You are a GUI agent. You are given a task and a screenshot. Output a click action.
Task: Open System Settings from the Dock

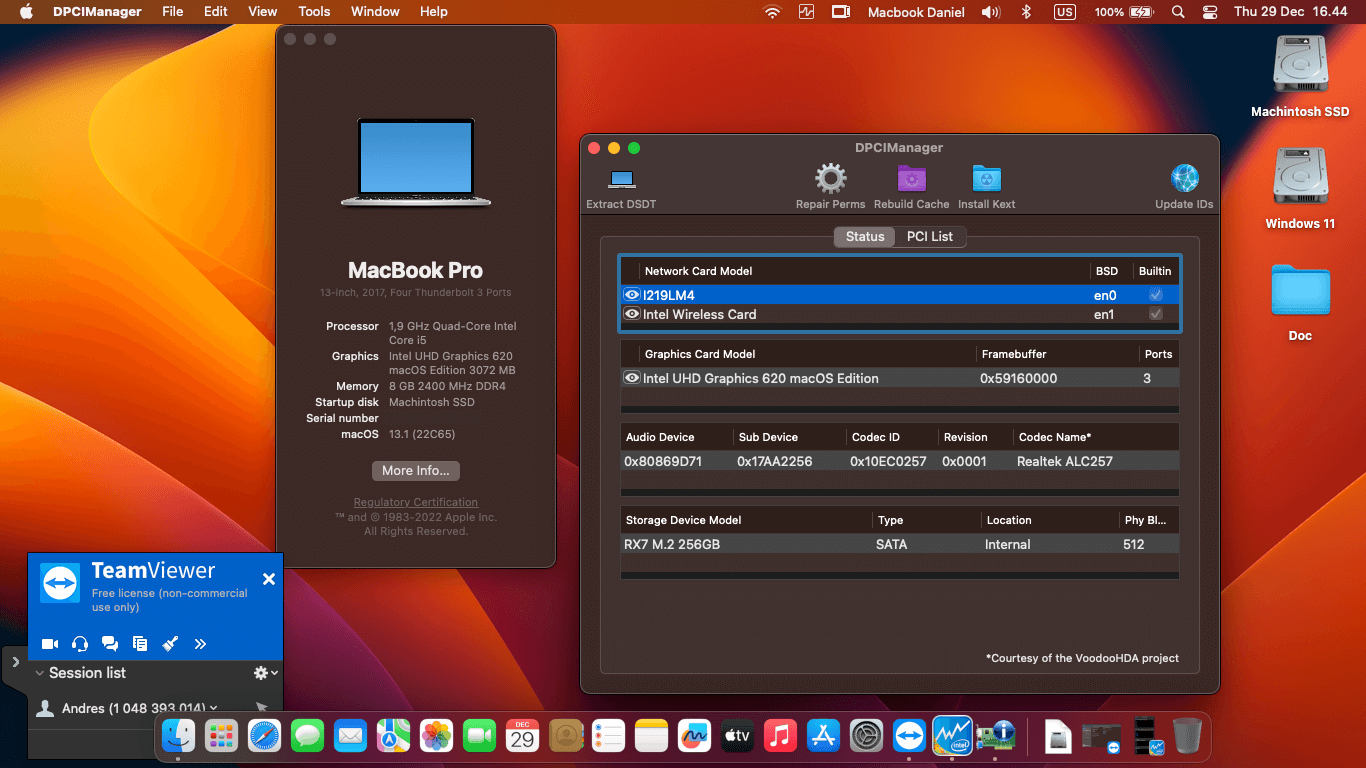click(x=866, y=736)
